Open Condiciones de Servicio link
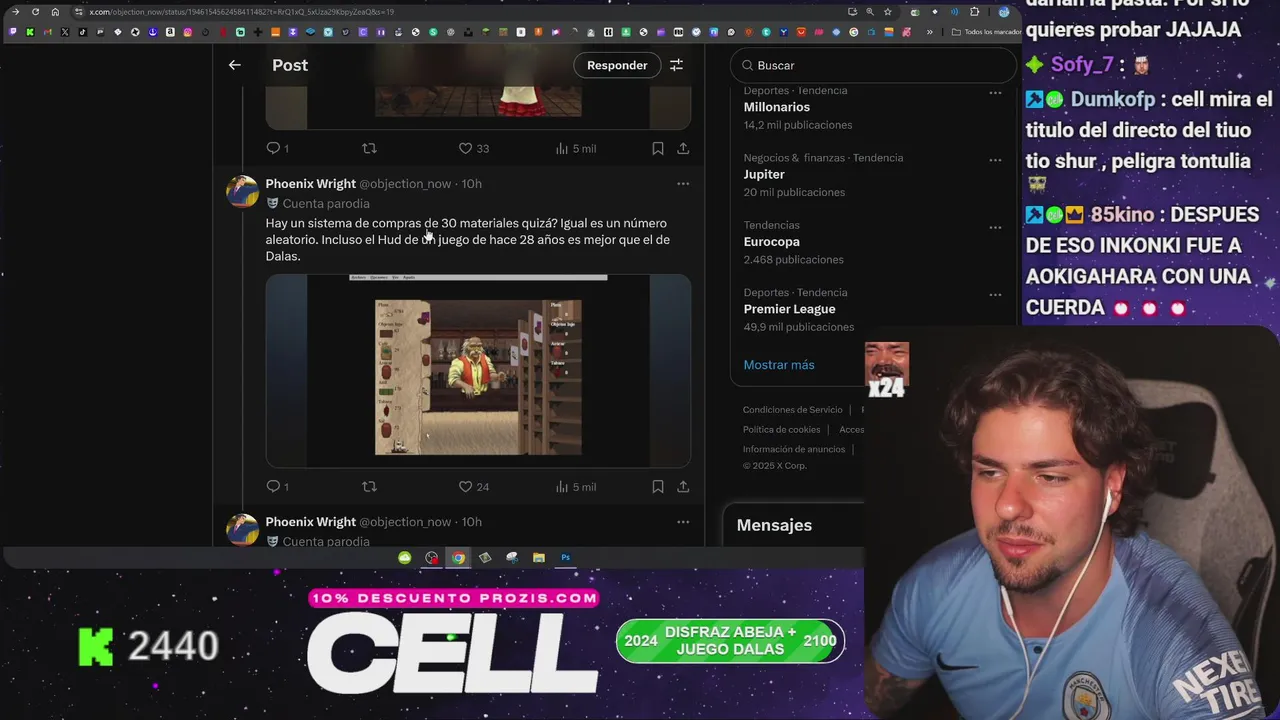 (793, 410)
